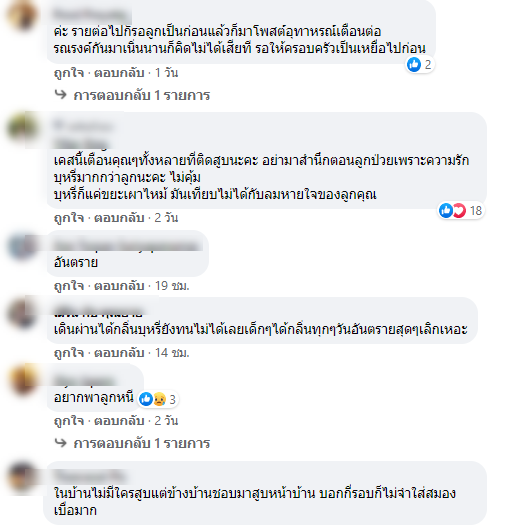Like the comment posted 1 วัน ago
This screenshot has height=525, width=523.
click(x=69, y=73)
